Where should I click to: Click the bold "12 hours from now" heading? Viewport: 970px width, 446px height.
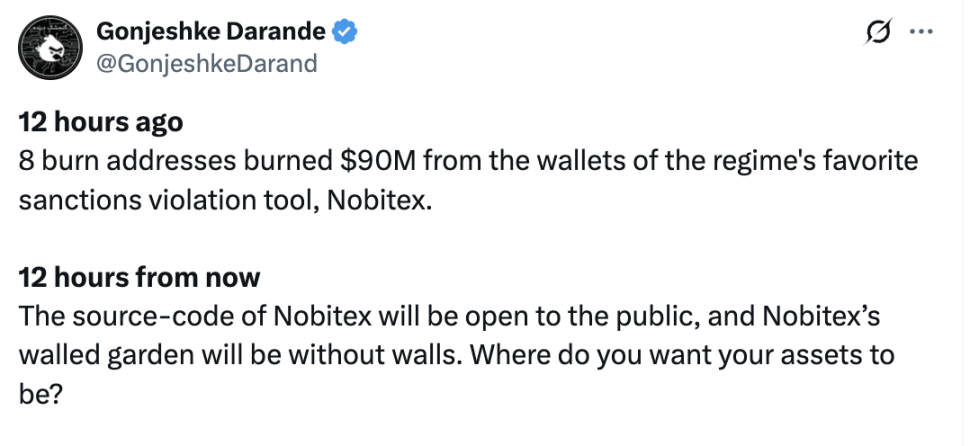pos(139,277)
